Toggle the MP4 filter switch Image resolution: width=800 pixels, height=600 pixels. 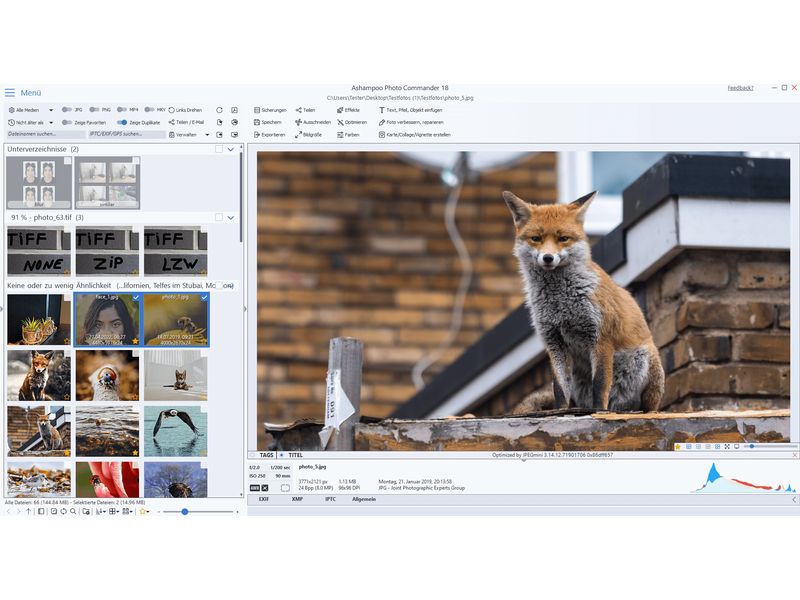point(121,110)
